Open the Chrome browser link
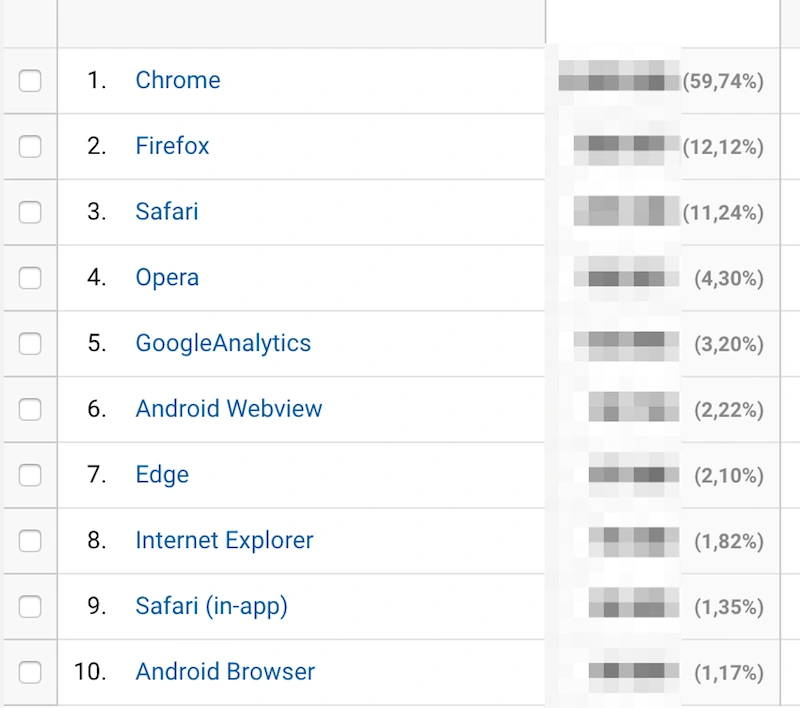 point(178,80)
